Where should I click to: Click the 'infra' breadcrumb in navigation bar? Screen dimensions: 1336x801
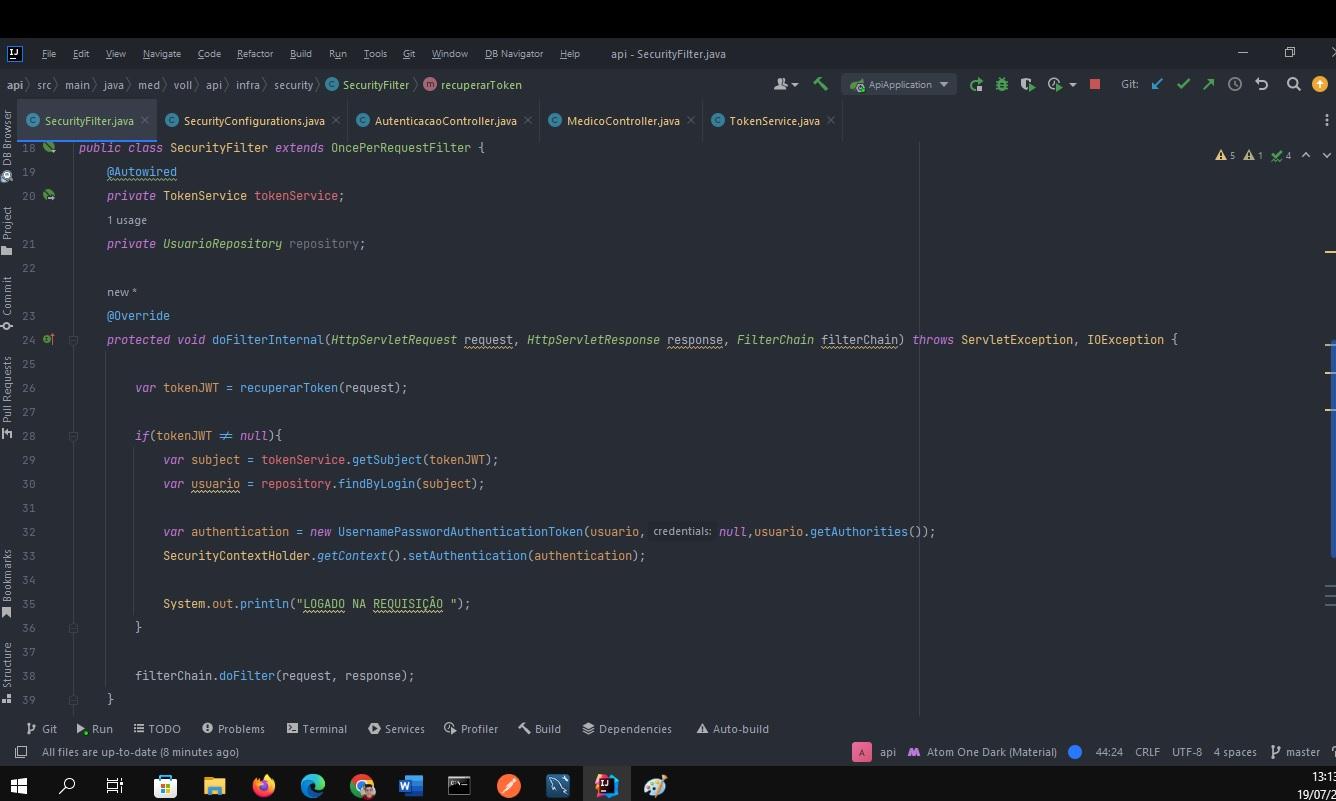coord(248,85)
